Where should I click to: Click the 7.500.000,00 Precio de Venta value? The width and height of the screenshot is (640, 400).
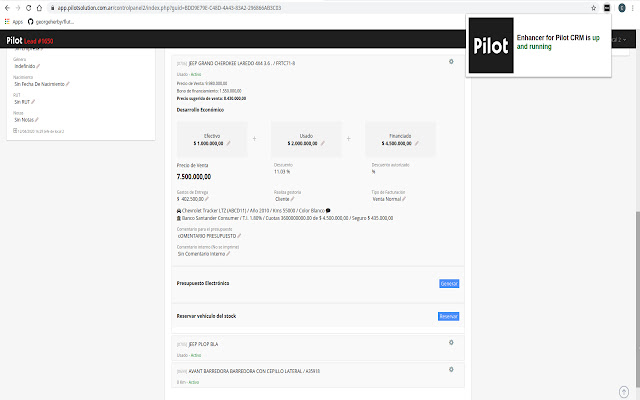click(x=194, y=177)
